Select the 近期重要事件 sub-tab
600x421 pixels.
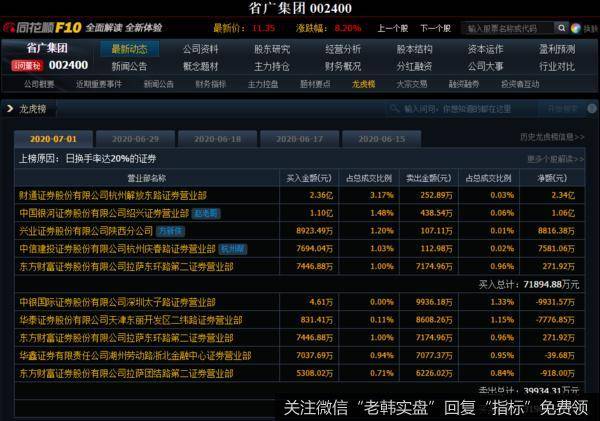pos(99,84)
